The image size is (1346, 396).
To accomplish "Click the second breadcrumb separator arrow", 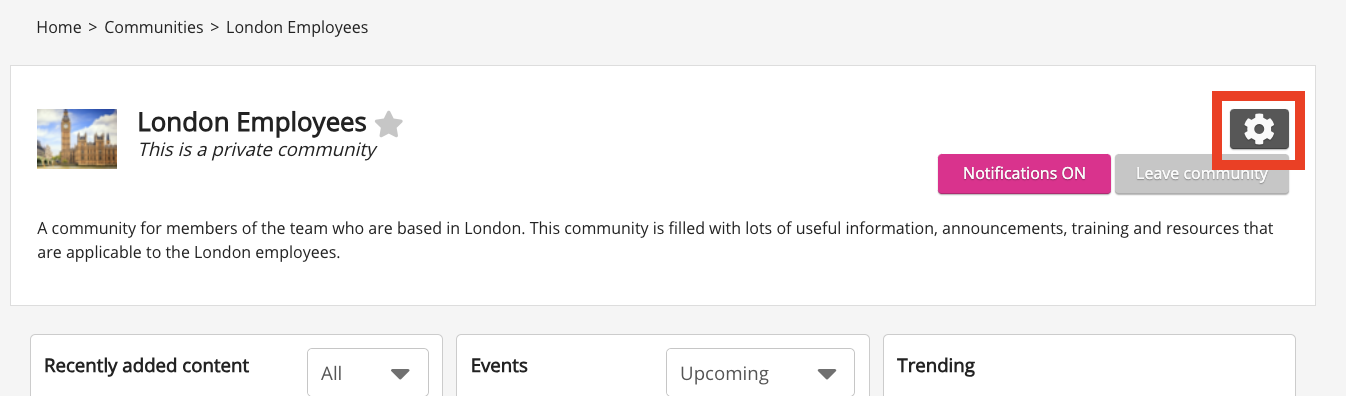I will tap(215, 27).
